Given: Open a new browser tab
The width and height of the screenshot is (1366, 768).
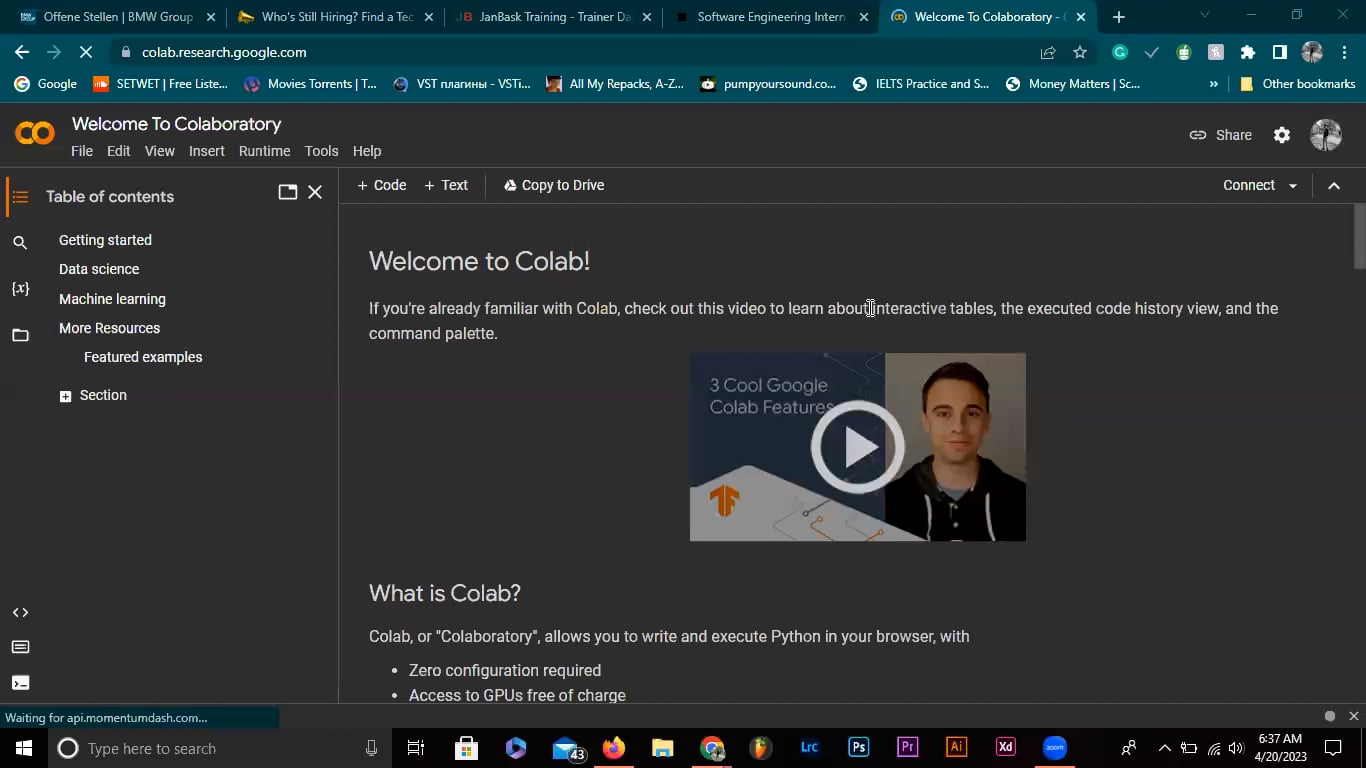Looking at the screenshot, I should 1119,17.
